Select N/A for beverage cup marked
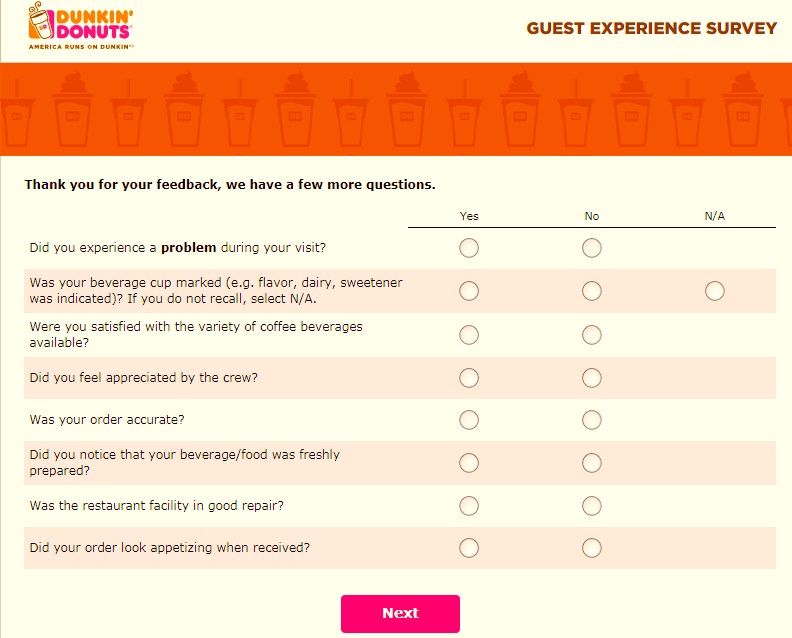The width and height of the screenshot is (792, 638). click(715, 291)
